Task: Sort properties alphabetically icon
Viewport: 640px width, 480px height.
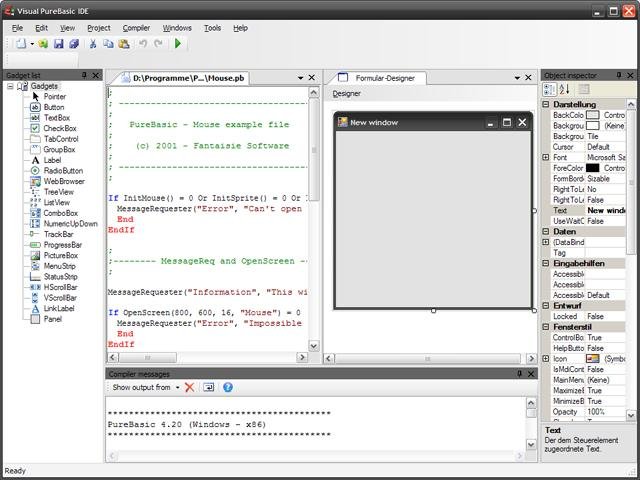Action: (x=564, y=89)
